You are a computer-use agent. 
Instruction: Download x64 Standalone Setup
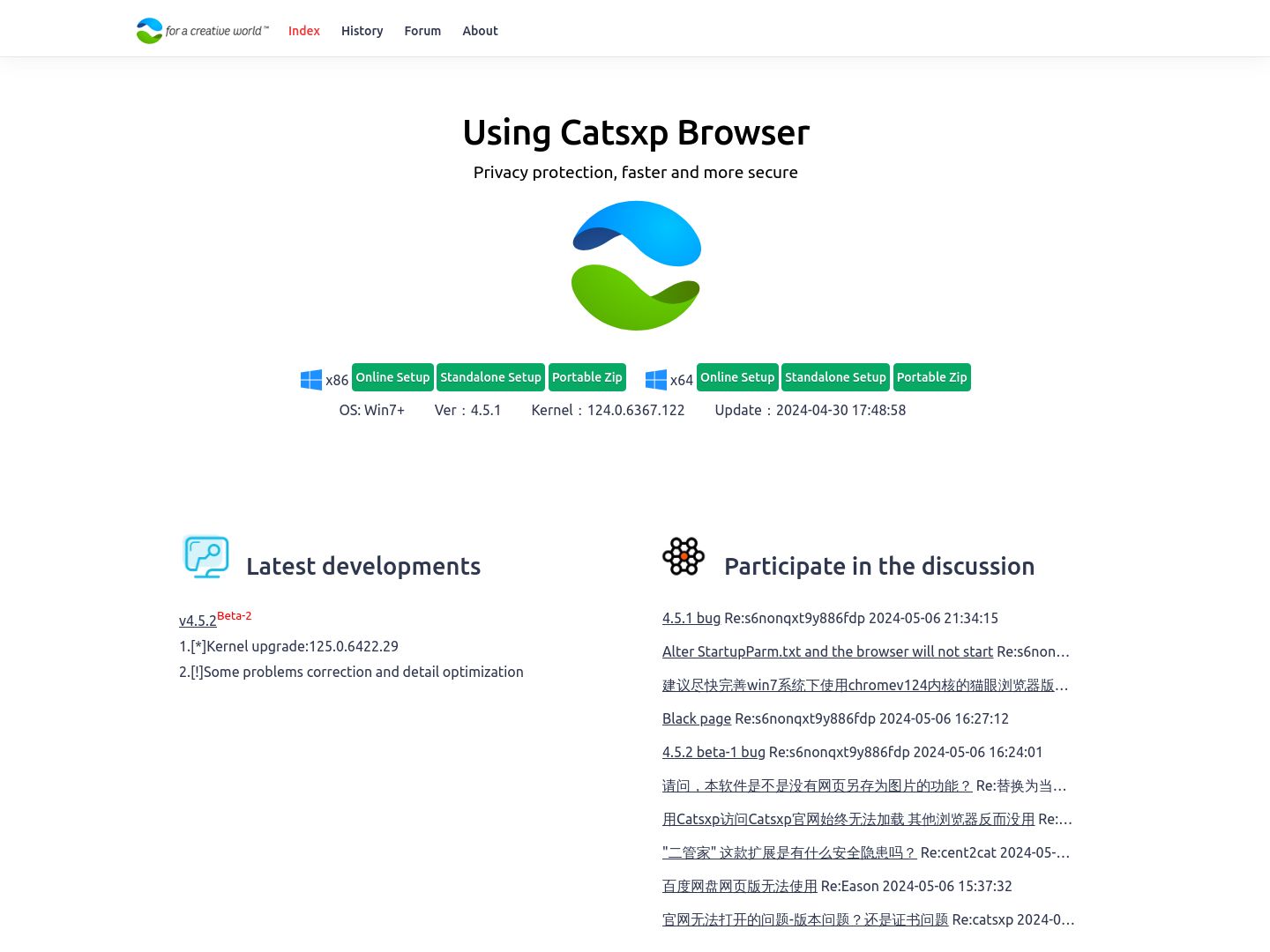click(x=835, y=377)
